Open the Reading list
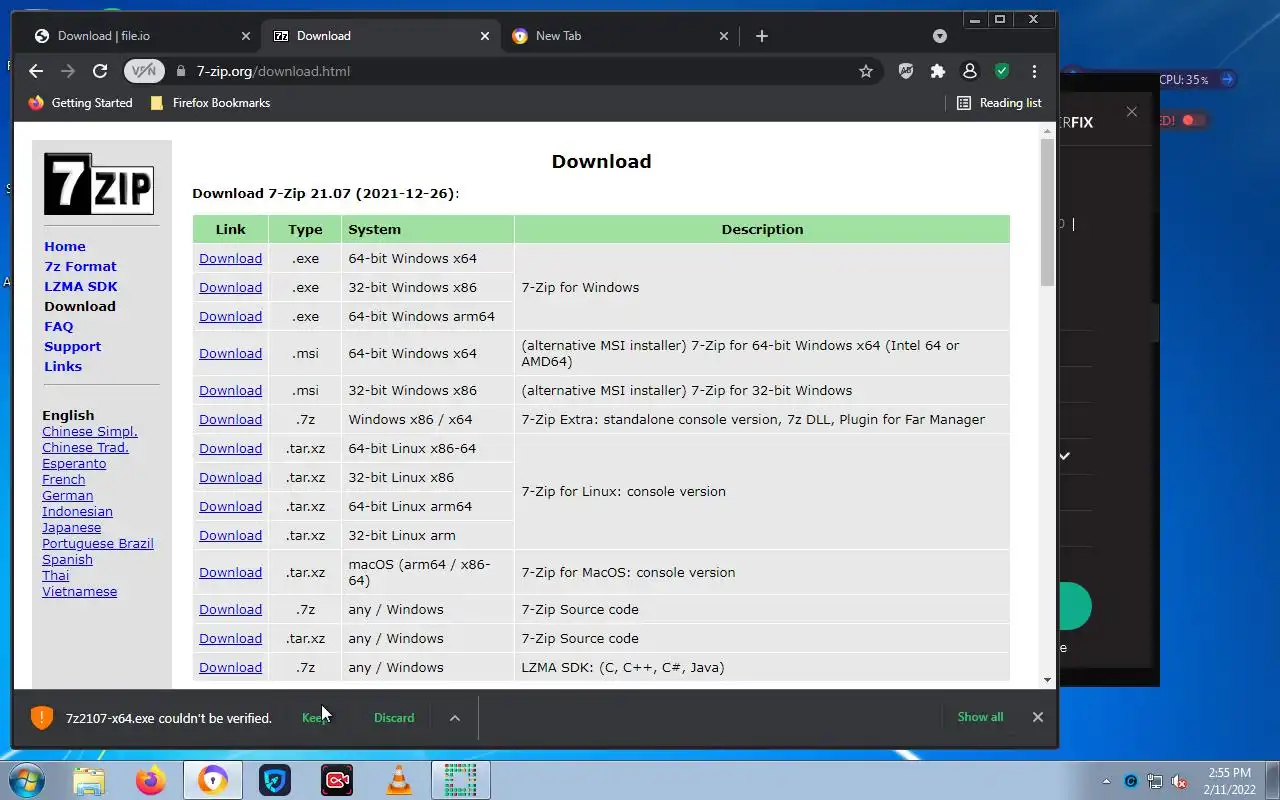Screen dimensions: 1280x800 [999, 103]
